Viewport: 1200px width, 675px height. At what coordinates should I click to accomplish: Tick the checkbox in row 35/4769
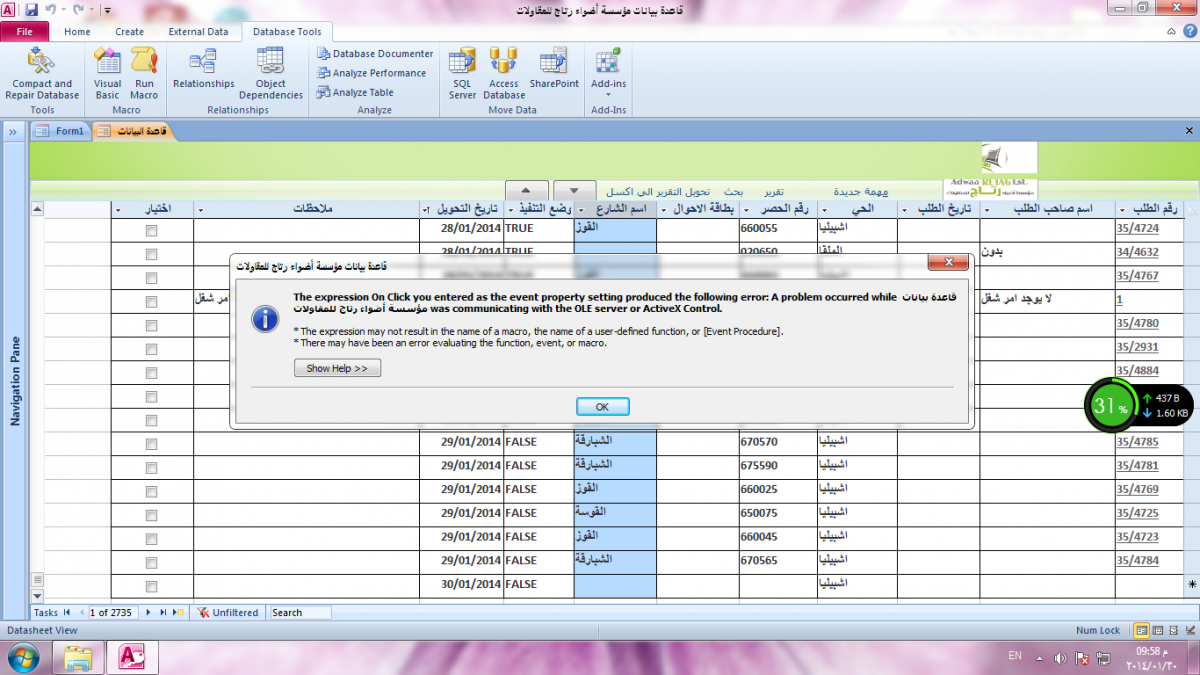(152, 491)
